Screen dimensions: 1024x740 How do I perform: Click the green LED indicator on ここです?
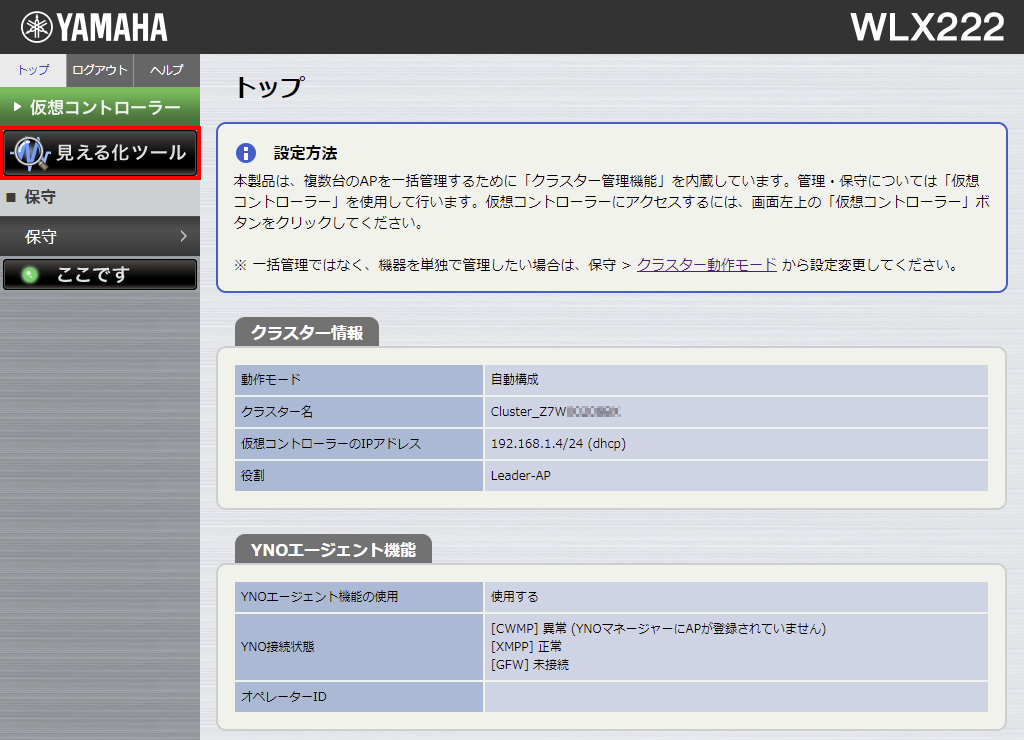click(x=28, y=273)
